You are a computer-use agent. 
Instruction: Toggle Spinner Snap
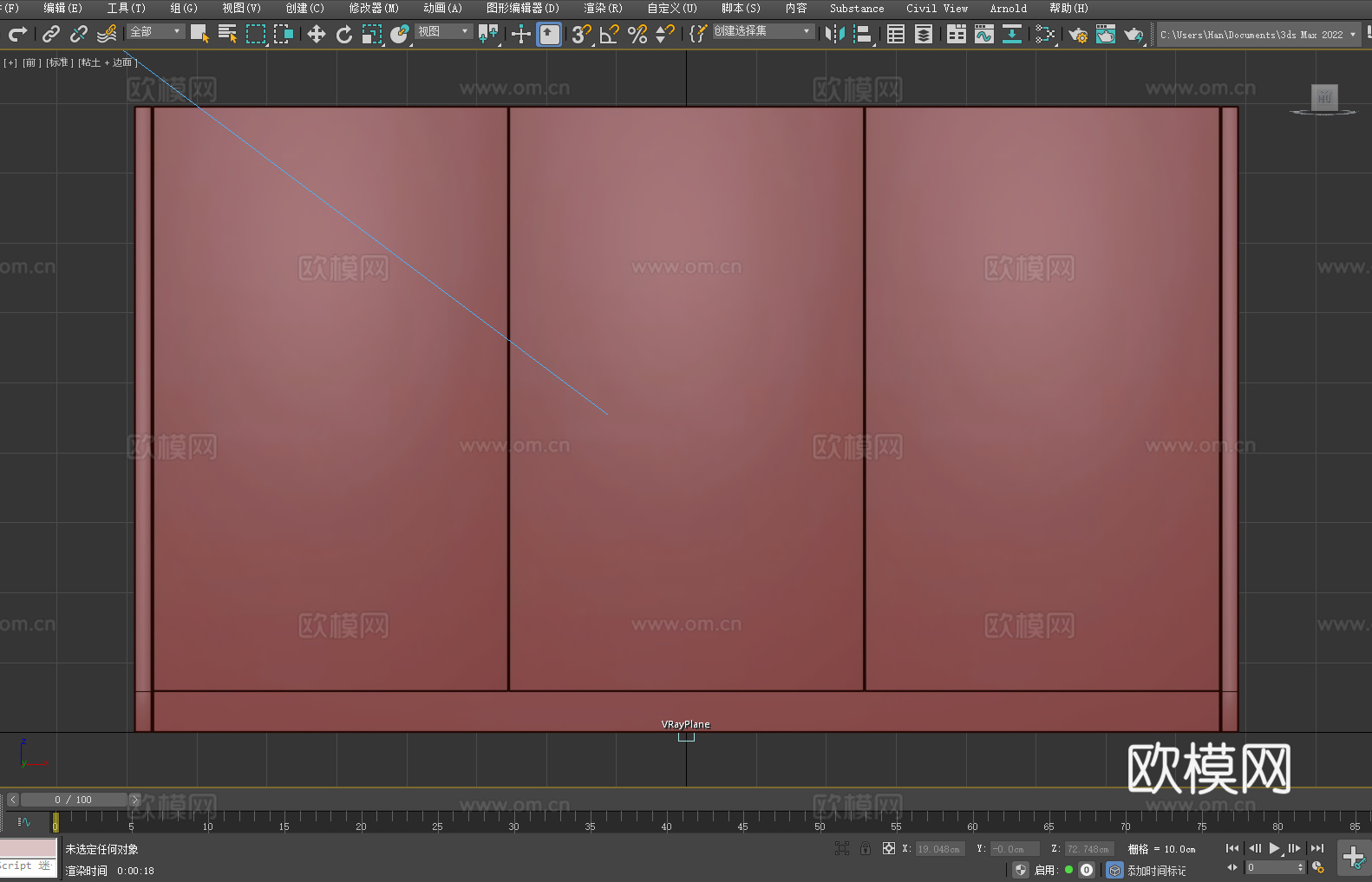[665, 34]
